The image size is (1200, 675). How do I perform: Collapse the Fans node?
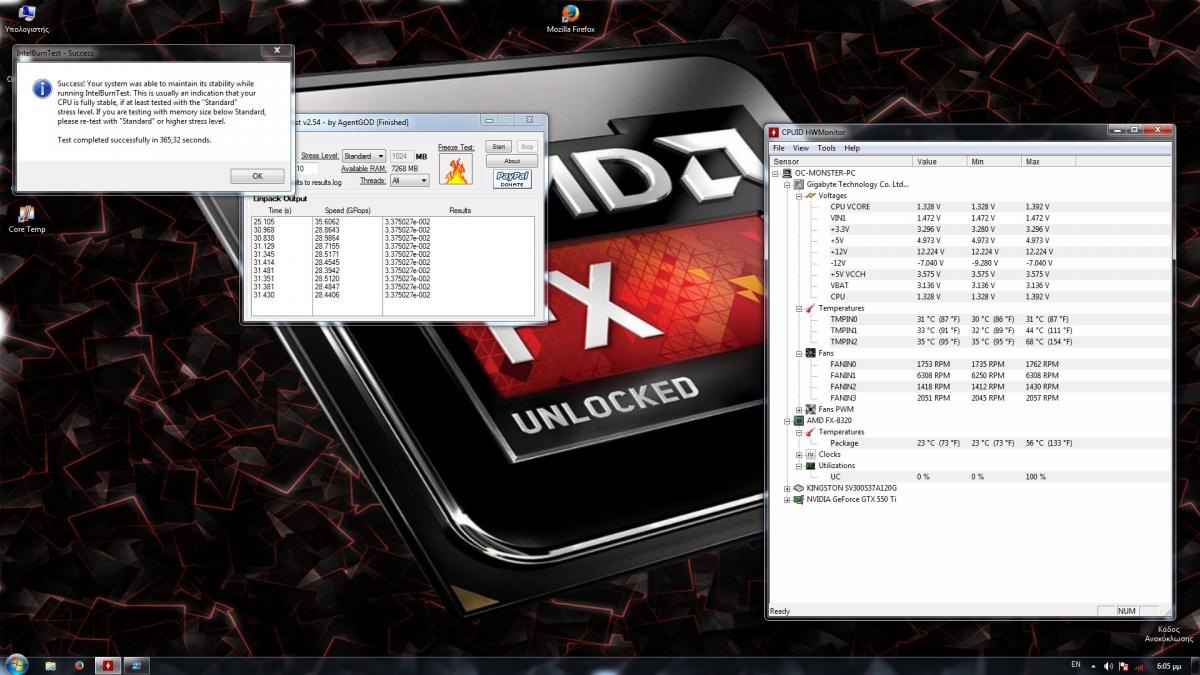(x=798, y=353)
